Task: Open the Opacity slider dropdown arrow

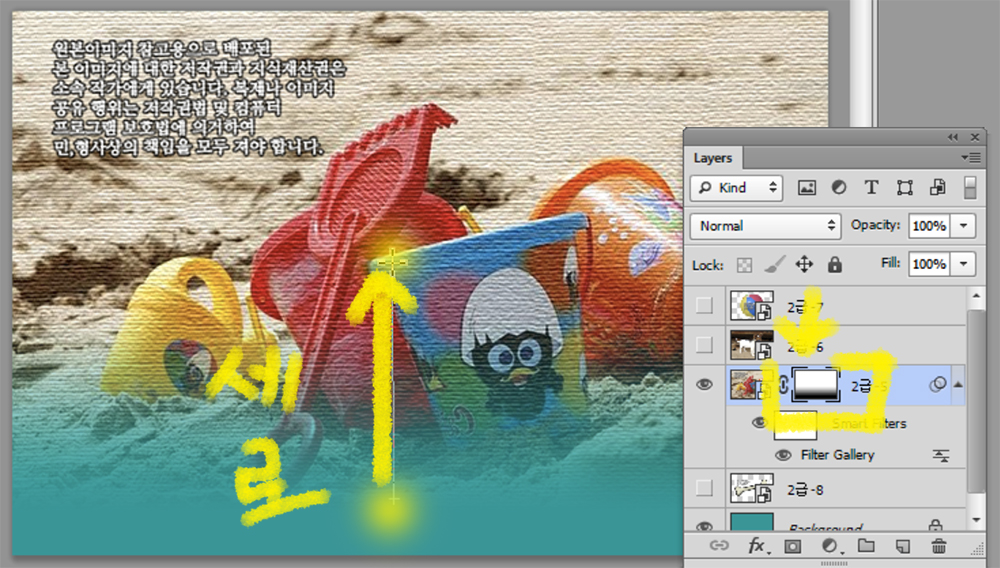Action: pyautogui.click(x=963, y=226)
